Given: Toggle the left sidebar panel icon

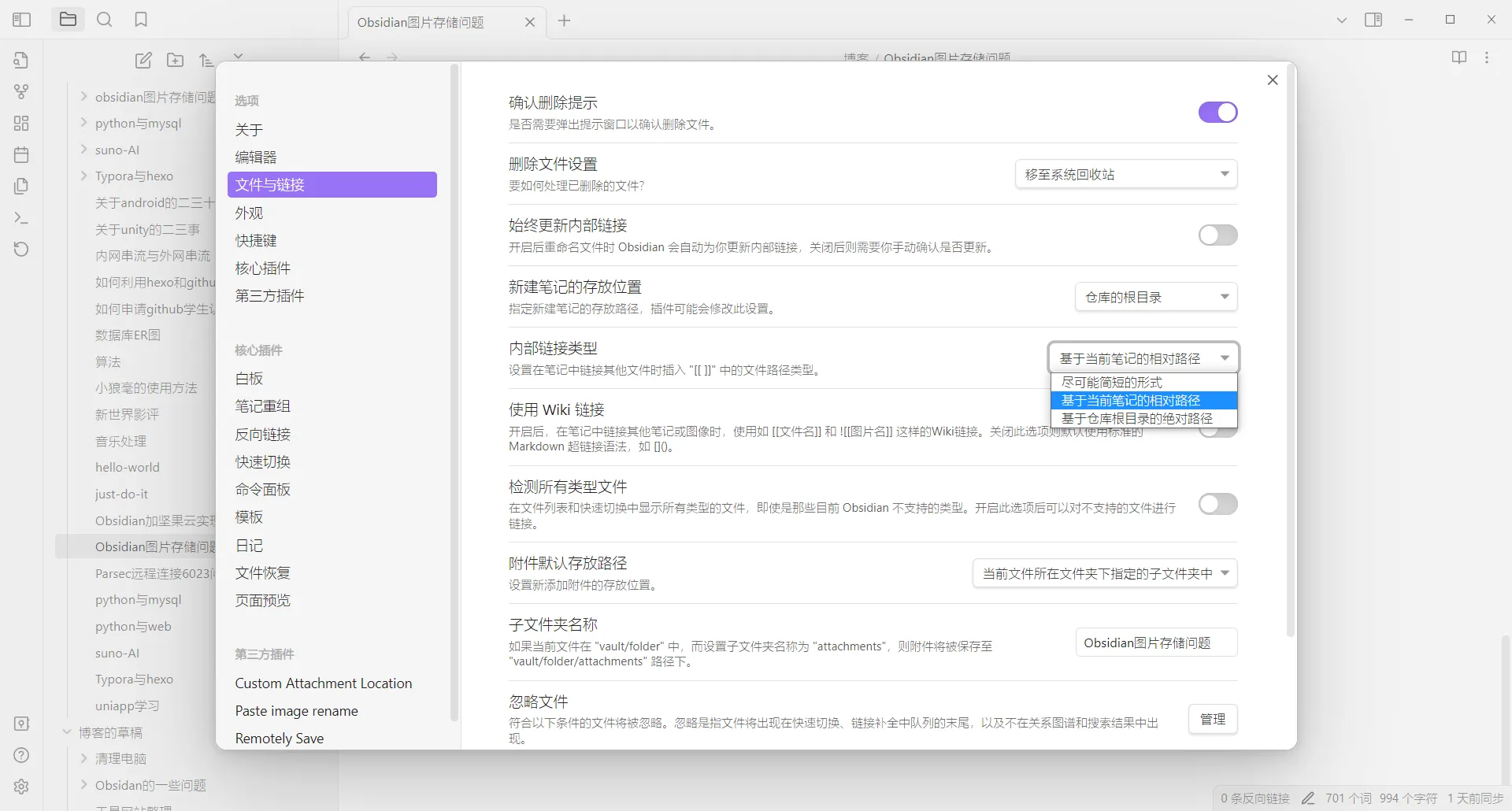Looking at the screenshot, I should [x=22, y=20].
